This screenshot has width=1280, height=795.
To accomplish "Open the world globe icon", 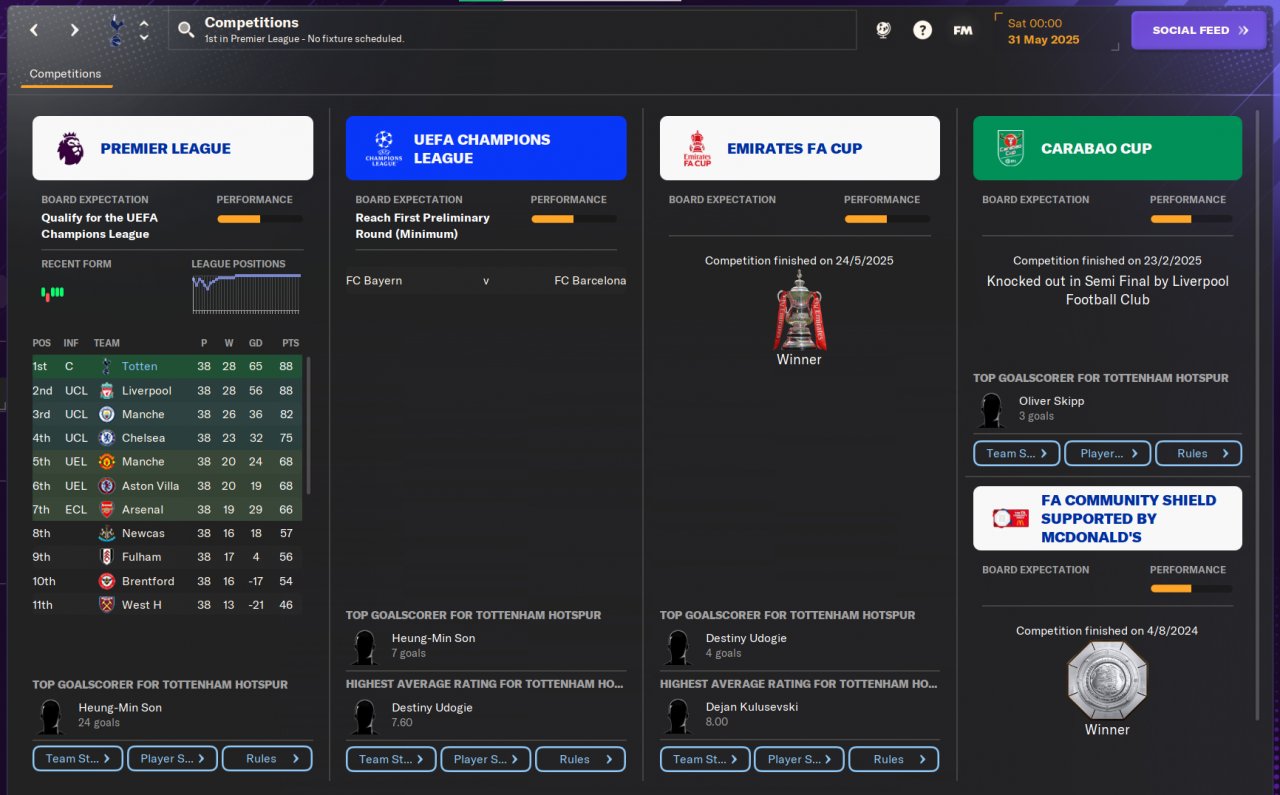I will (883, 30).
